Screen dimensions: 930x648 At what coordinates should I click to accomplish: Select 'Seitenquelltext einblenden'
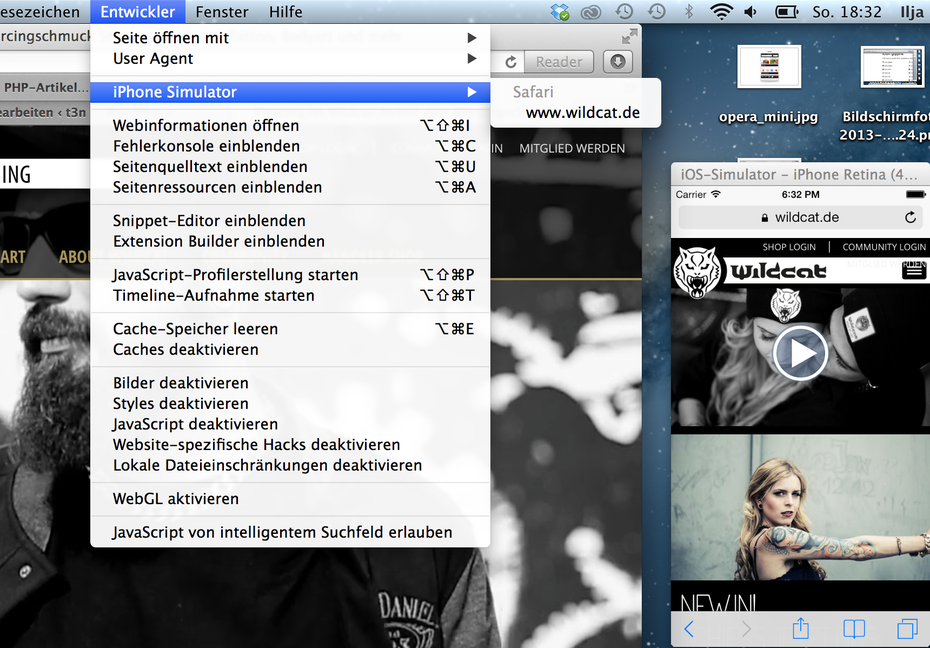290,167
